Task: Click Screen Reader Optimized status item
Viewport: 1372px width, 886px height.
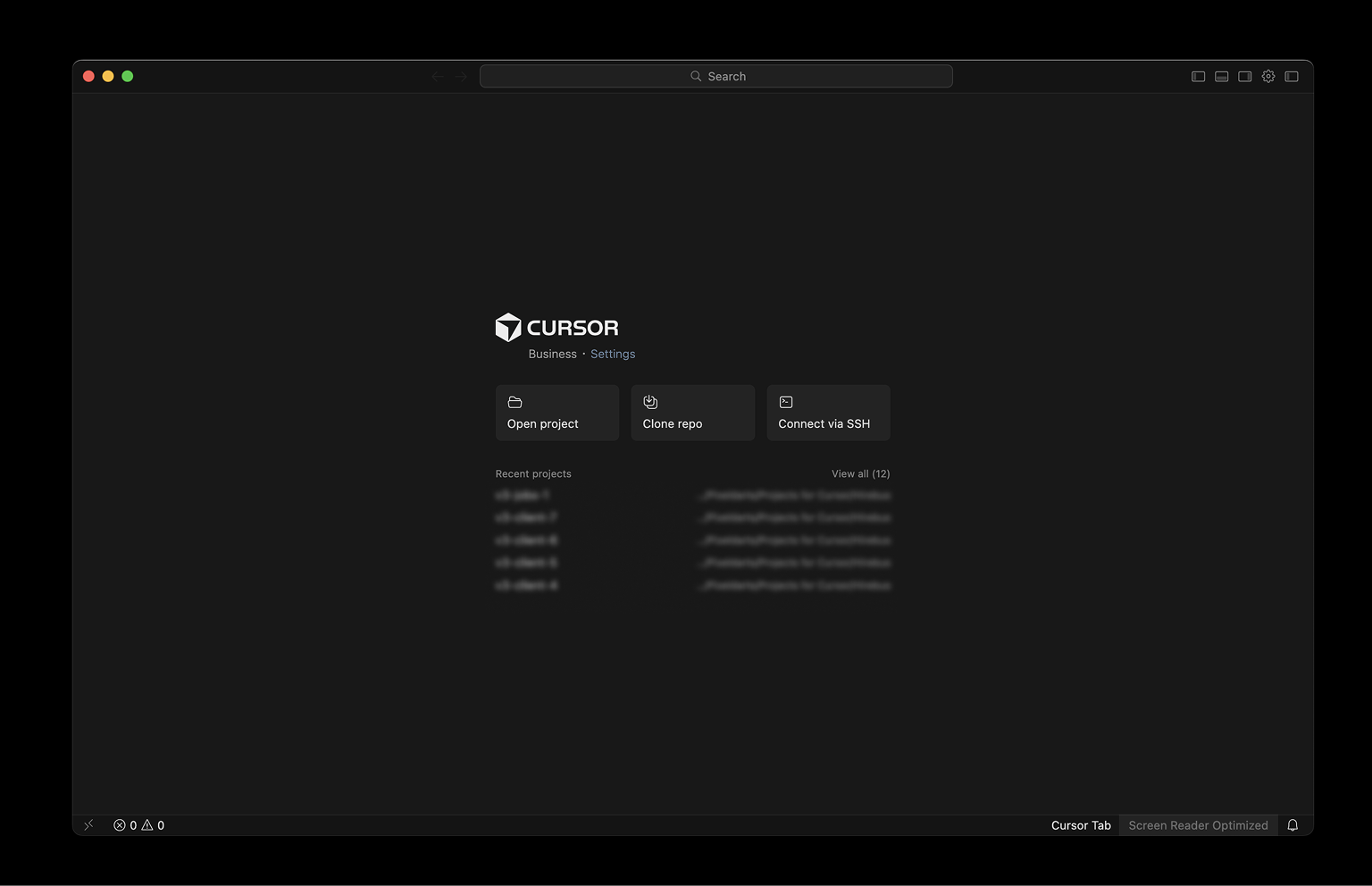Action: pyautogui.click(x=1199, y=825)
